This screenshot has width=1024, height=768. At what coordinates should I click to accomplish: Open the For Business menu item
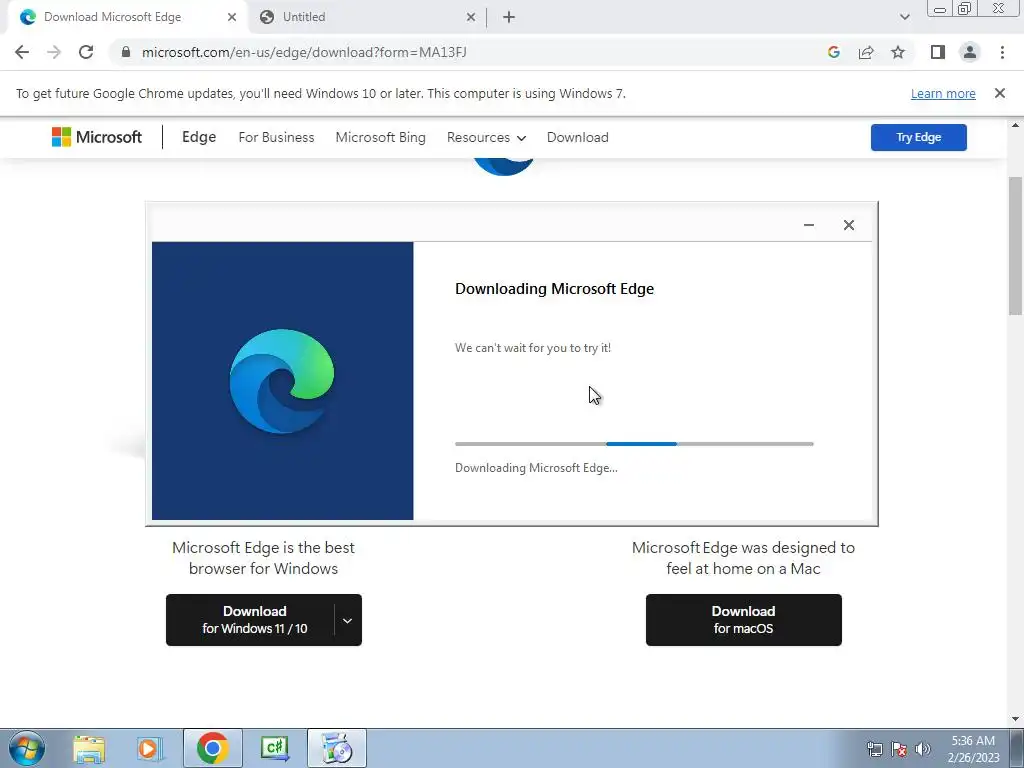pyautogui.click(x=276, y=137)
